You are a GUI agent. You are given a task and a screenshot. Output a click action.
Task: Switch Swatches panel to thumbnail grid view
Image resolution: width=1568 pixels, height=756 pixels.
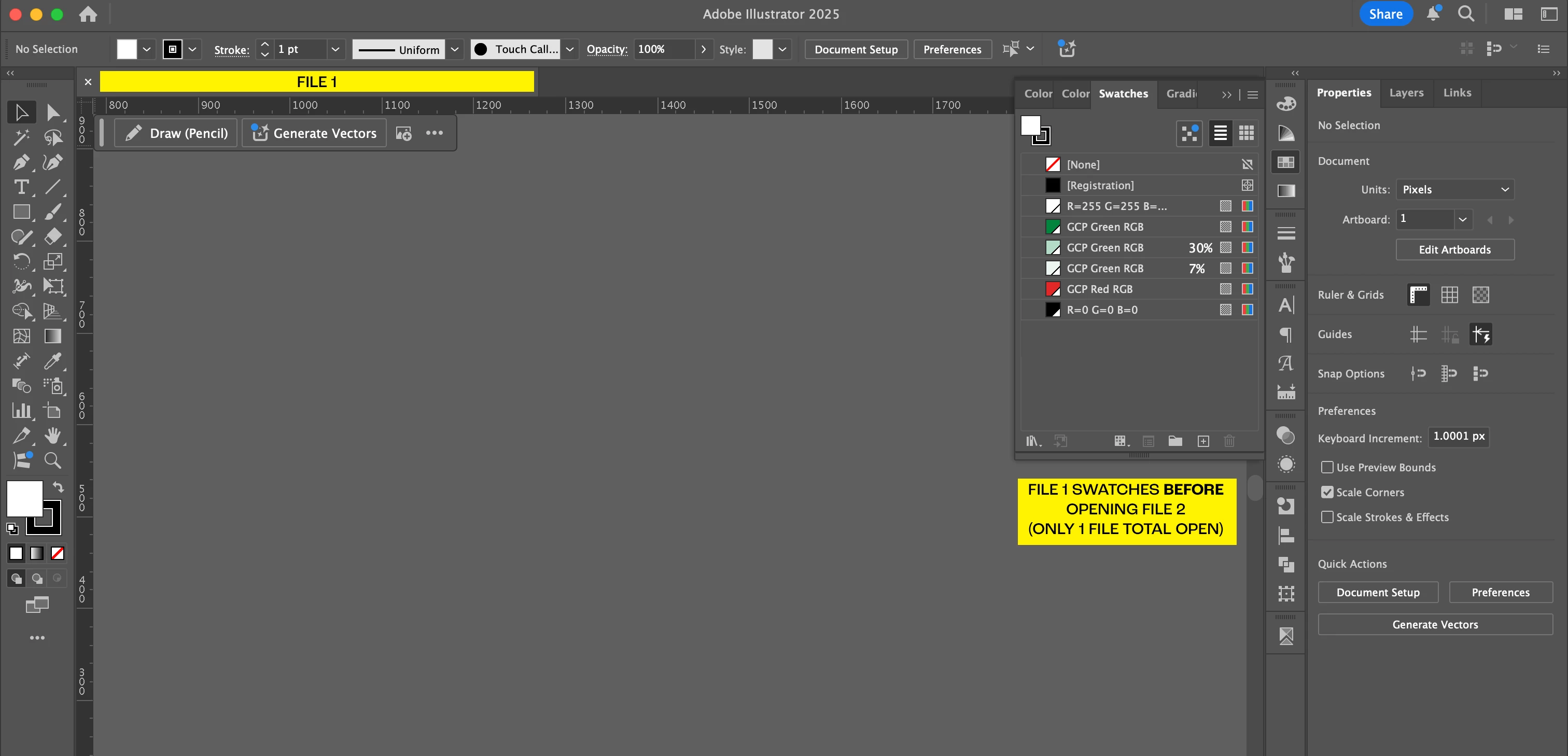click(1246, 133)
